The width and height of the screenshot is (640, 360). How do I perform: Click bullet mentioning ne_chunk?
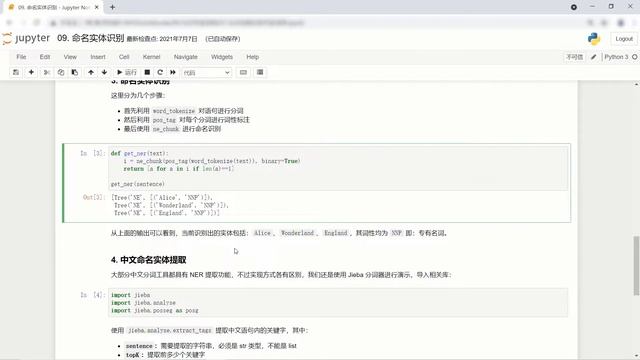tap(172, 129)
